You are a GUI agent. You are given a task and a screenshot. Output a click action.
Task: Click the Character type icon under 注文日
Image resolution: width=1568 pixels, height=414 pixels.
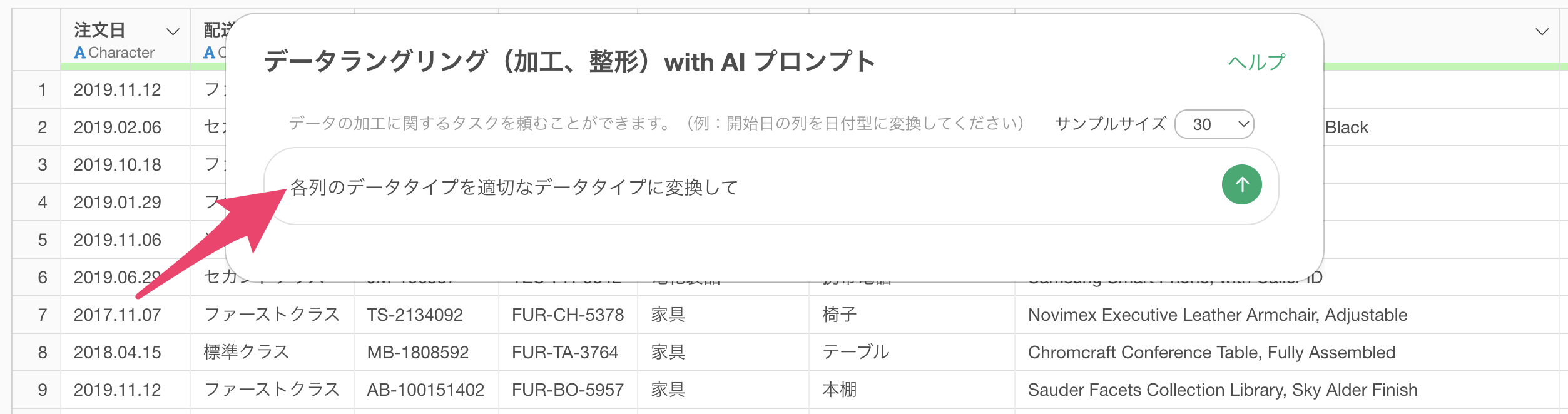coord(80,53)
